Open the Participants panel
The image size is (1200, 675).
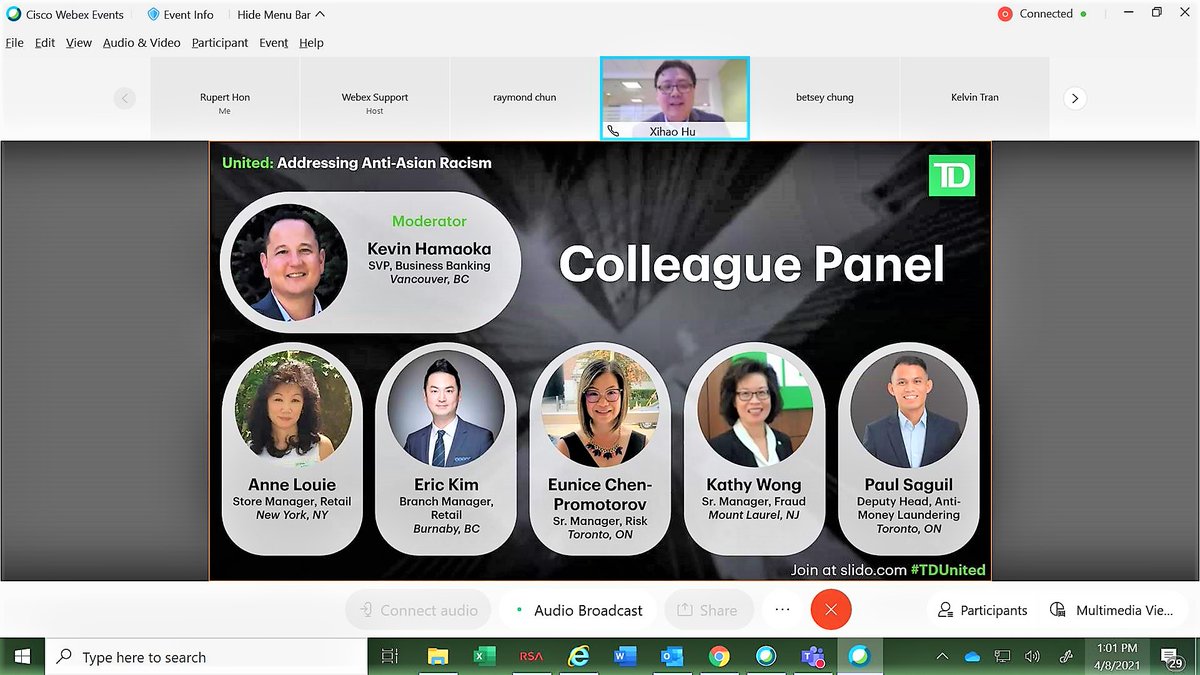983,610
